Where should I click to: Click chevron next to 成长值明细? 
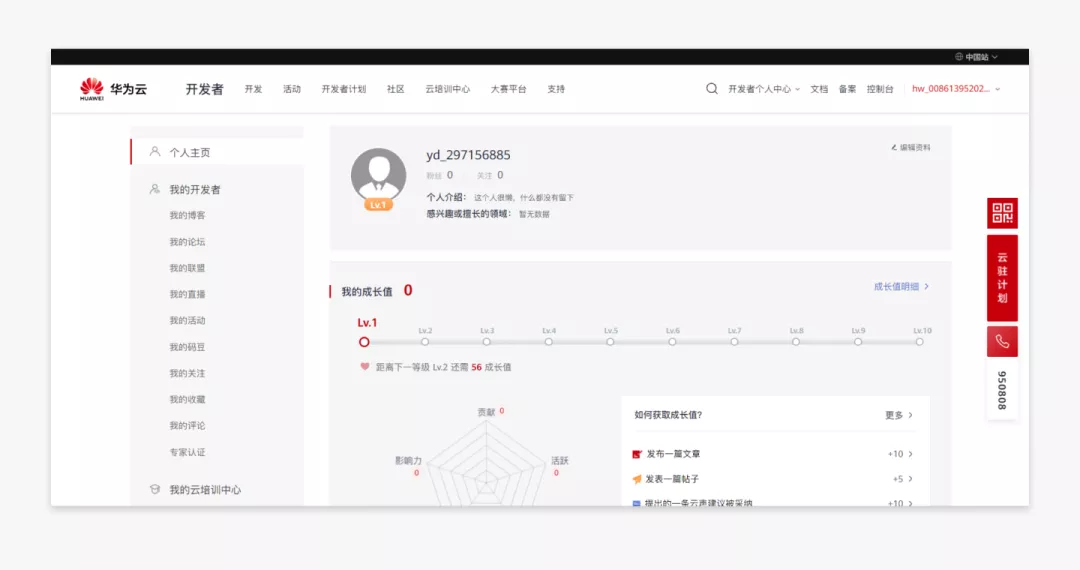[926, 286]
